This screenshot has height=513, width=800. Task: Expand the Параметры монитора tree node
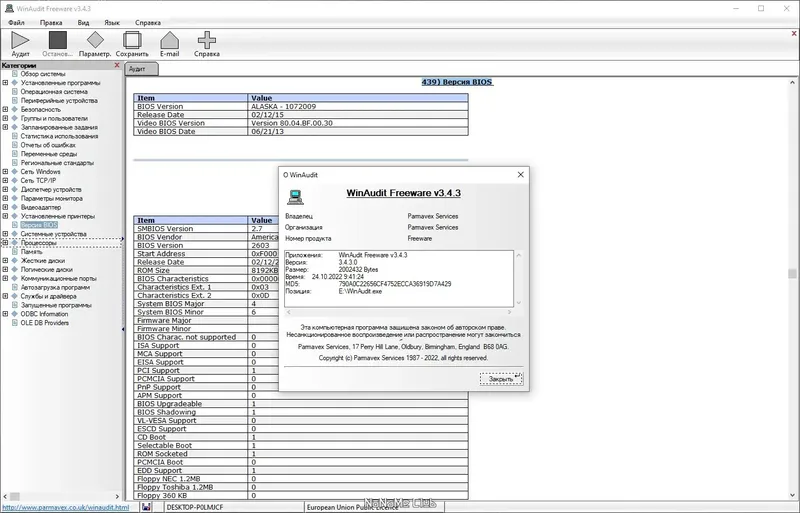click(5, 198)
